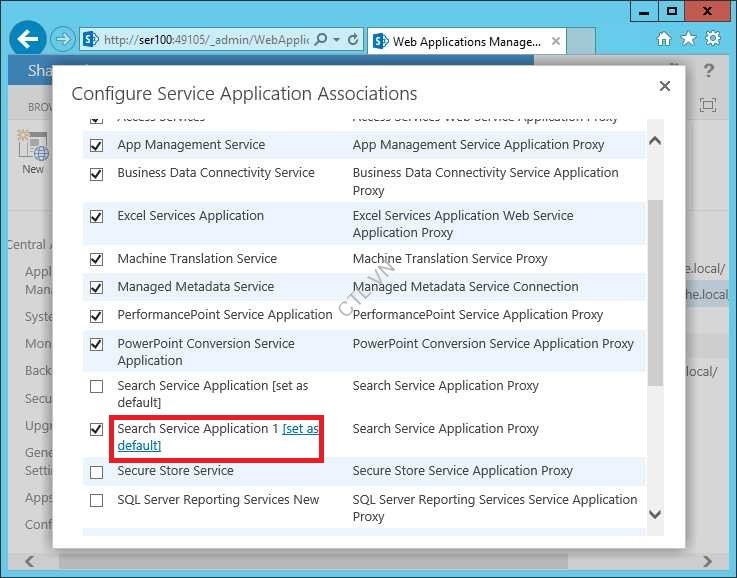Open favorites star icon
The height and width of the screenshot is (578, 737).
coord(688,39)
